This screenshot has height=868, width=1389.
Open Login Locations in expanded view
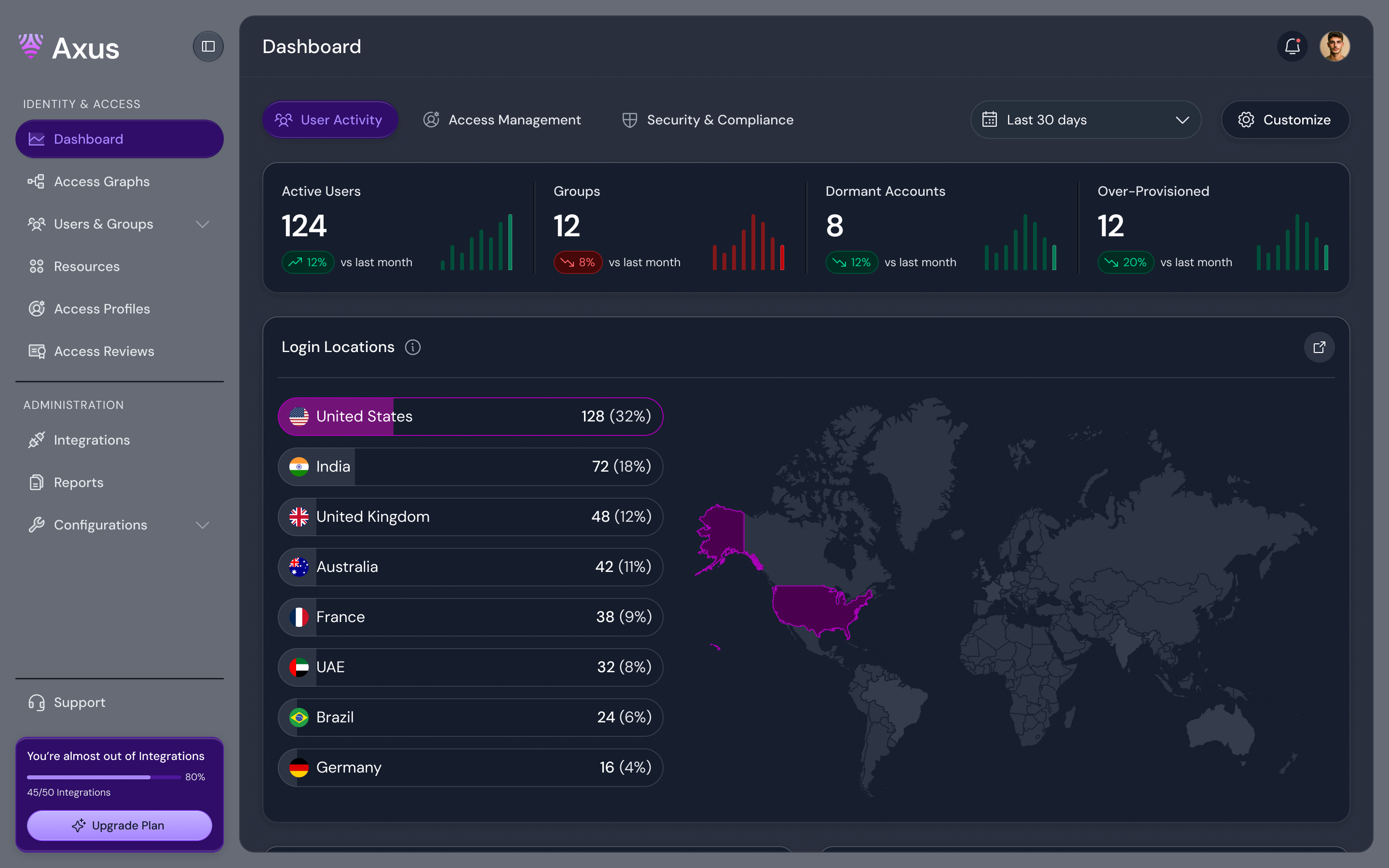[1319, 347]
